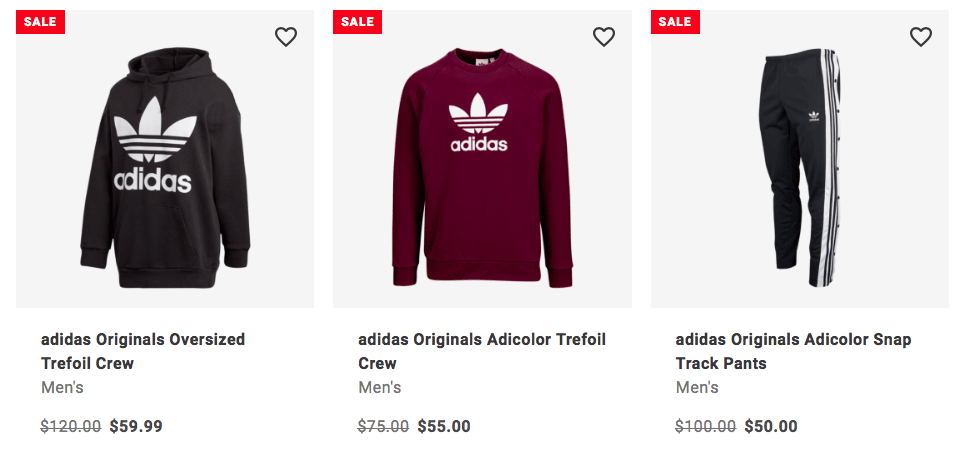The image size is (961, 455).
Task: Click the $50.00 sale price
Action: click(771, 426)
